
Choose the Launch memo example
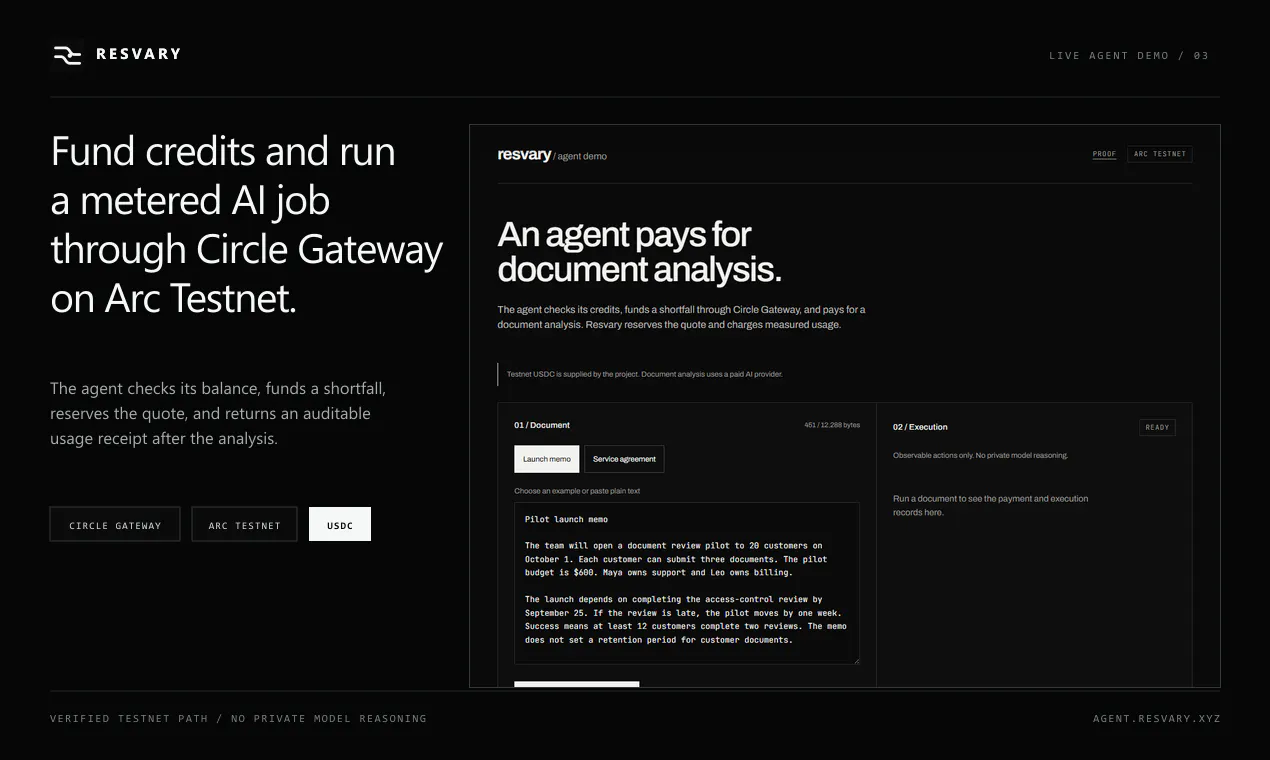point(547,459)
